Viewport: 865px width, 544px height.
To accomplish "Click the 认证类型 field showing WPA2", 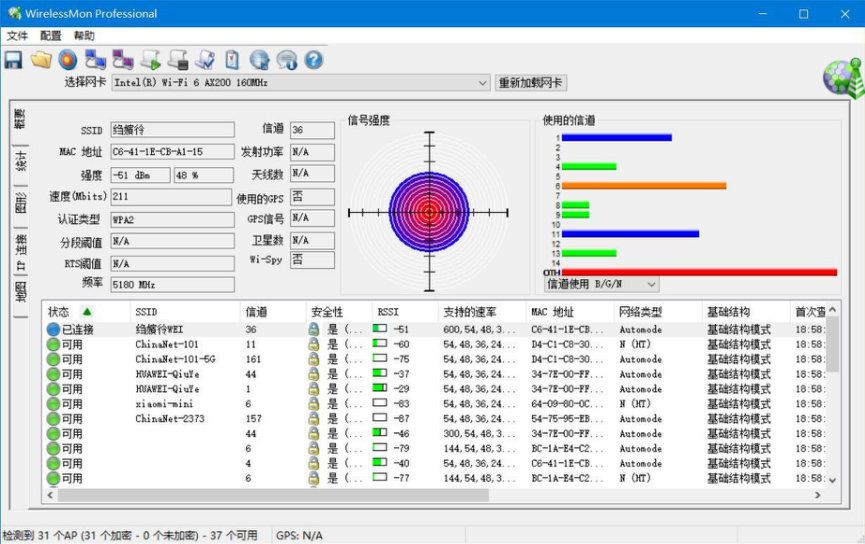I will coord(172,220).
